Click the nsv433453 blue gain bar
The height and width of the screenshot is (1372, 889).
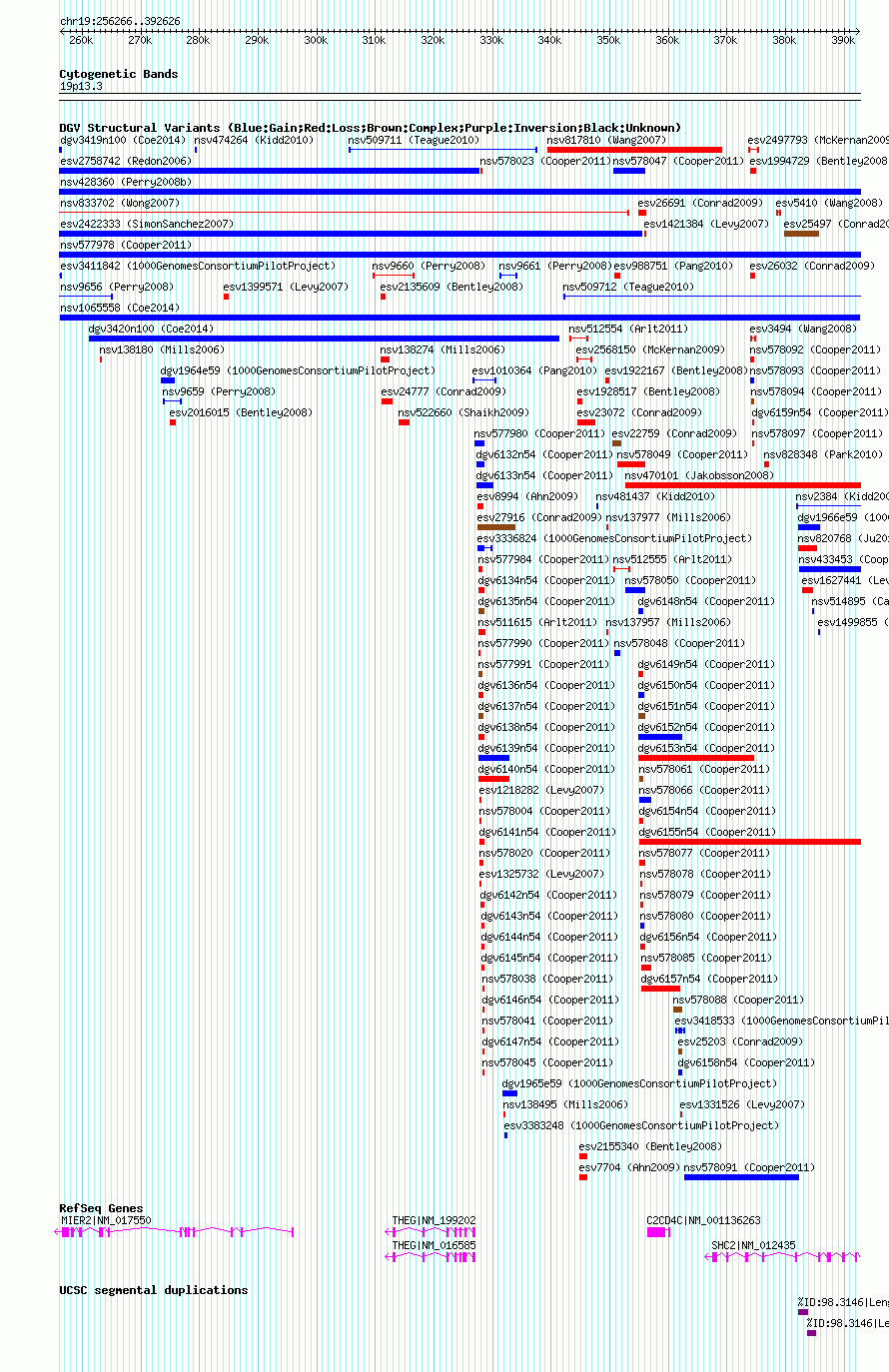click(x=829, y=569)
